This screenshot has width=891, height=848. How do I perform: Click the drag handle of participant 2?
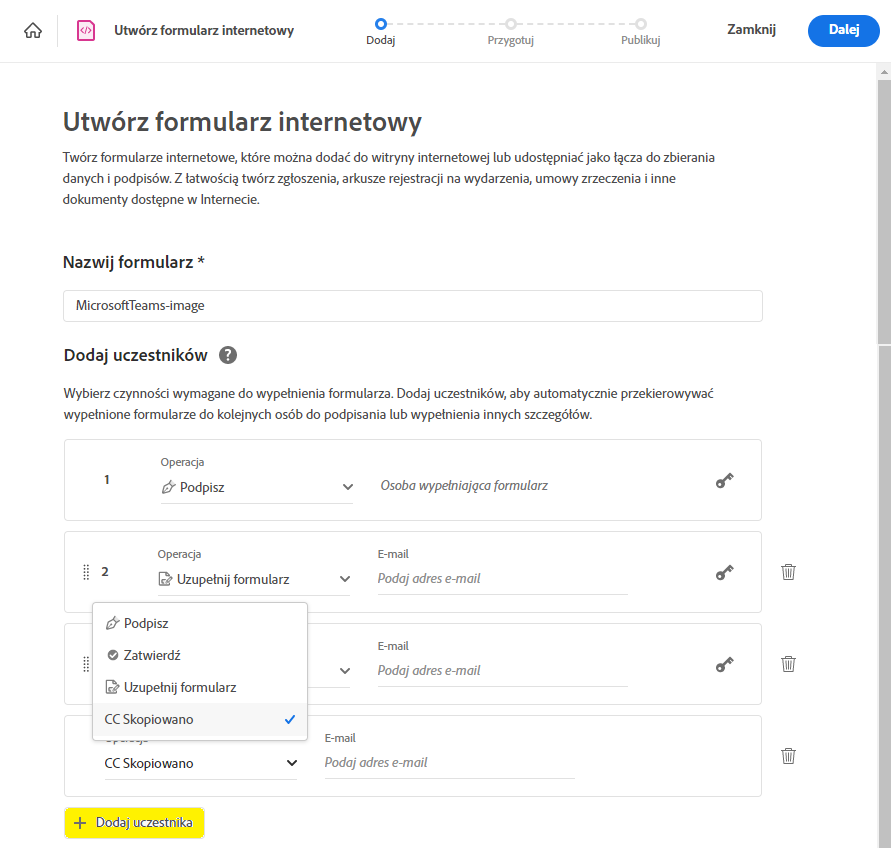coord(86,573)
